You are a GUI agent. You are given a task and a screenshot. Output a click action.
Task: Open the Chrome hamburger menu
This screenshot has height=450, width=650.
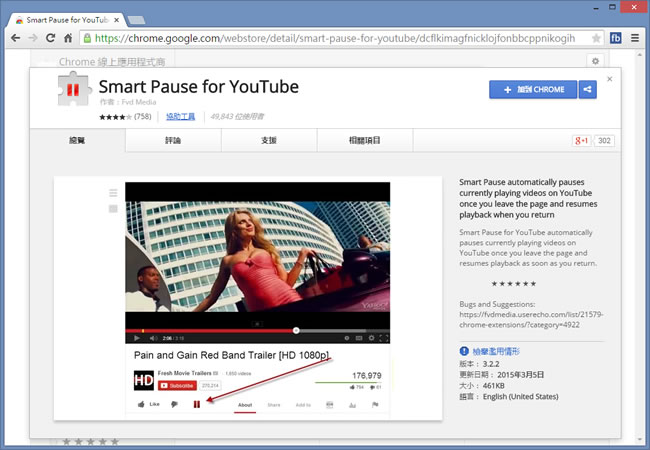636,39
